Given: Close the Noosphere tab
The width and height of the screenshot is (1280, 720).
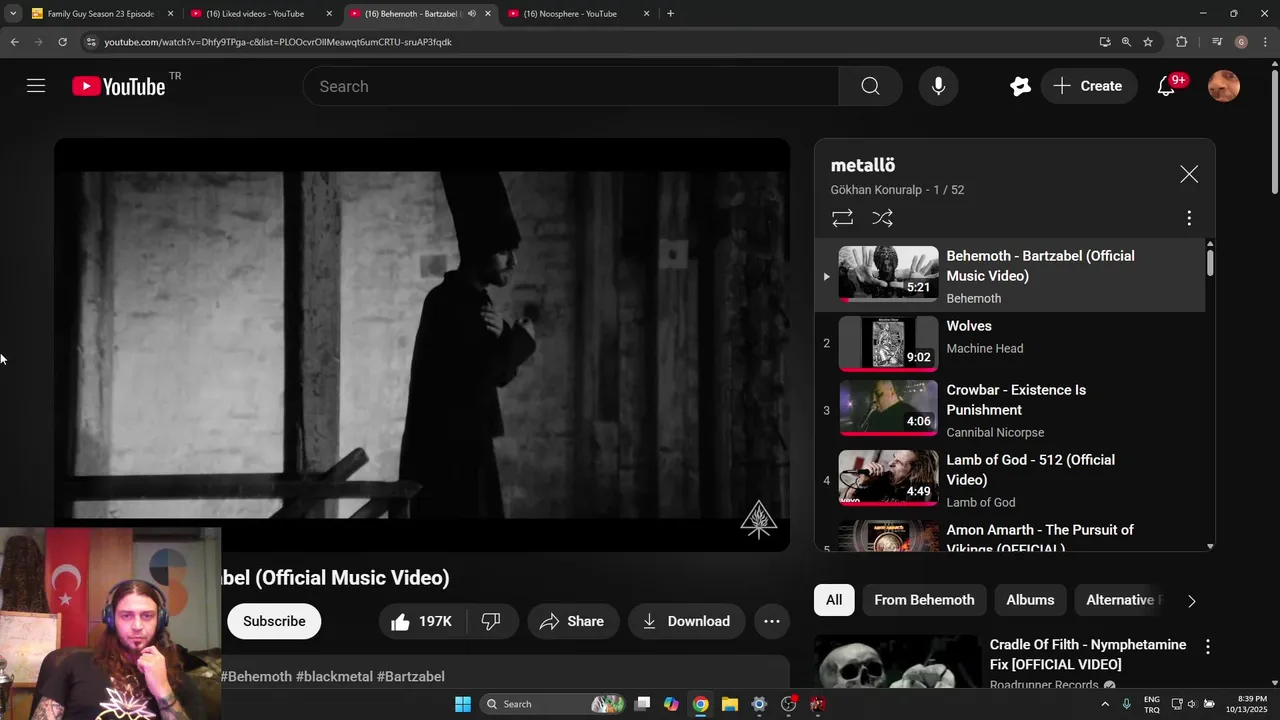Looking at the screenshot, I should (646, 14).
